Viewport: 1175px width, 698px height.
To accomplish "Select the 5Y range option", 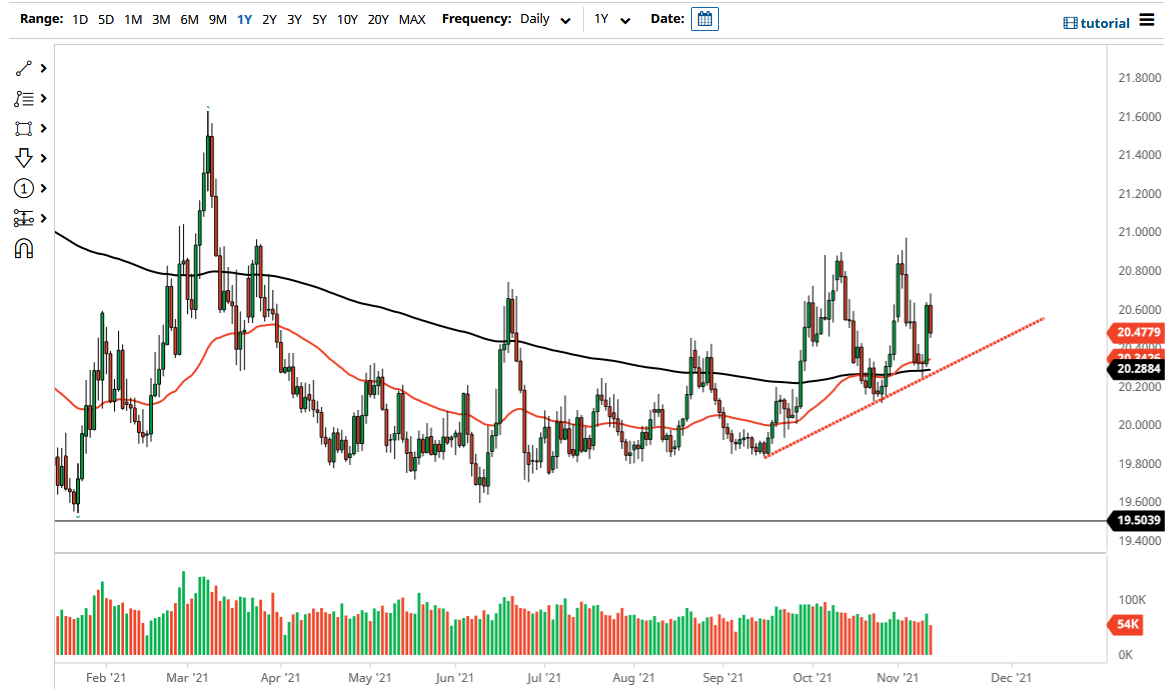I will (x=319, y=18).
